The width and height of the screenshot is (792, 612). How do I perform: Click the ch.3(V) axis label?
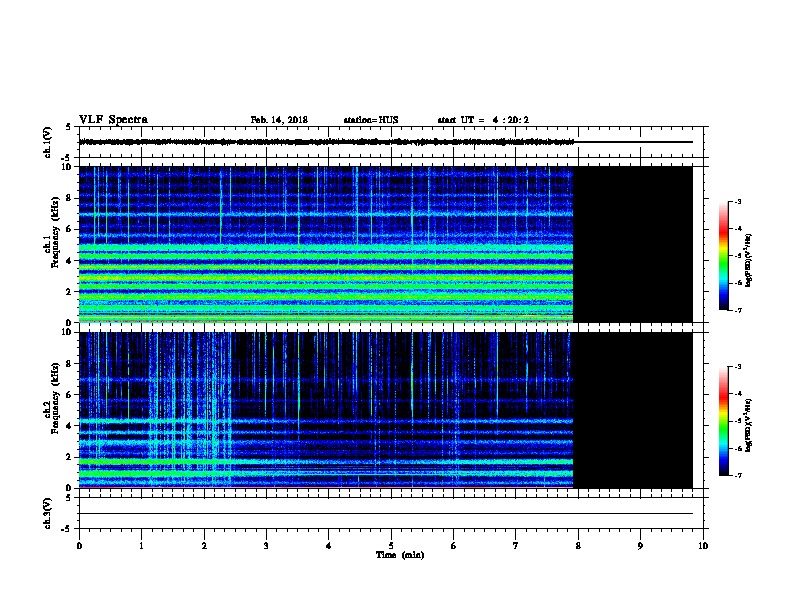pyautogui.click(x=47, y=513)
